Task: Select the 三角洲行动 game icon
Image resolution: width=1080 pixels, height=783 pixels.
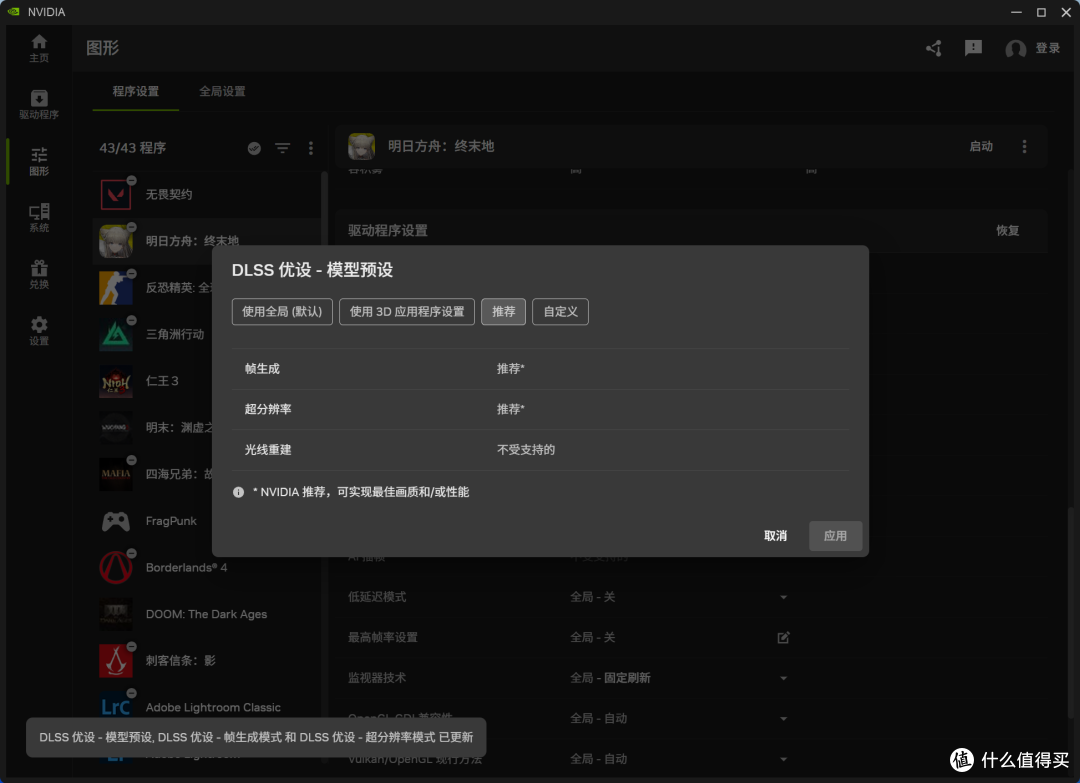Action: (x=116, y=334)
